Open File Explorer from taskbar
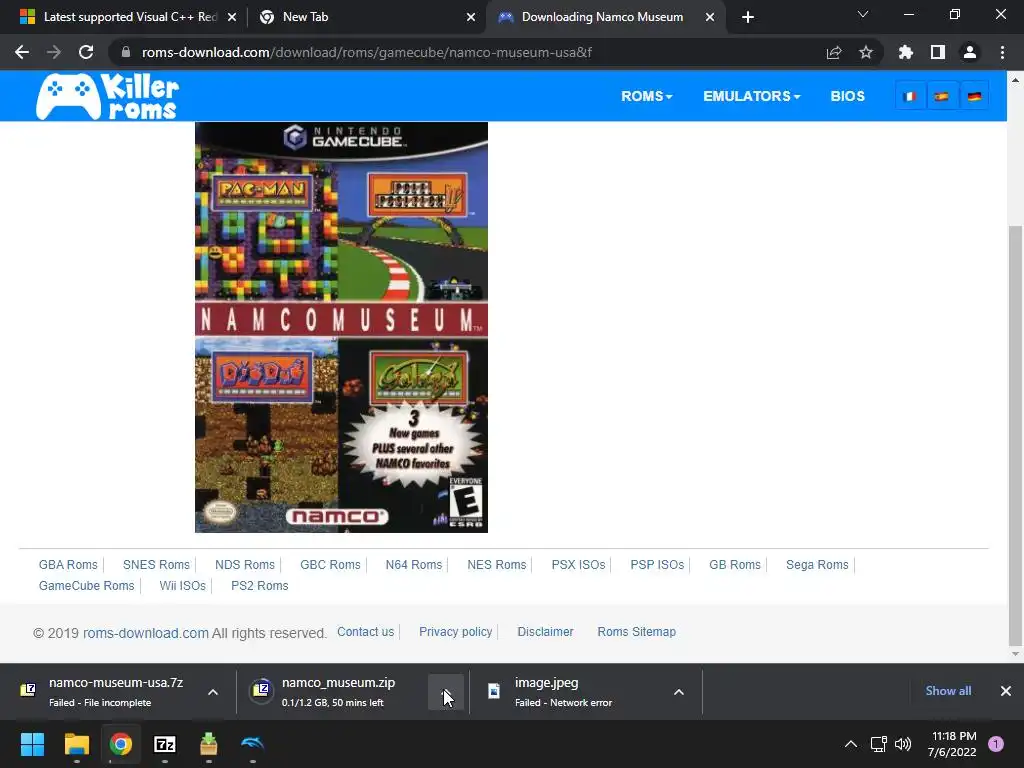 pos(76,744)
